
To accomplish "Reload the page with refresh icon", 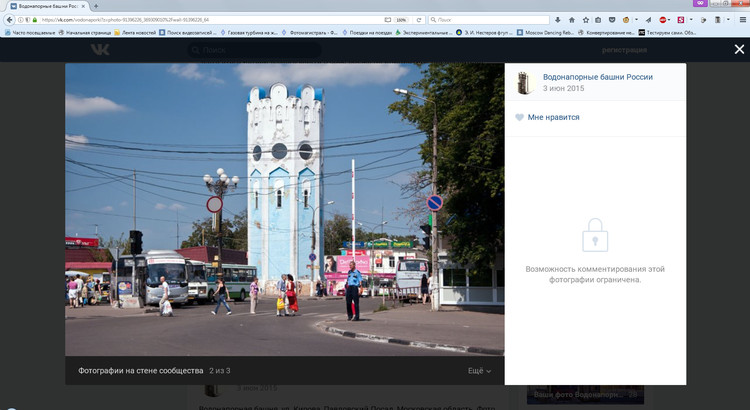I will 419,20.
